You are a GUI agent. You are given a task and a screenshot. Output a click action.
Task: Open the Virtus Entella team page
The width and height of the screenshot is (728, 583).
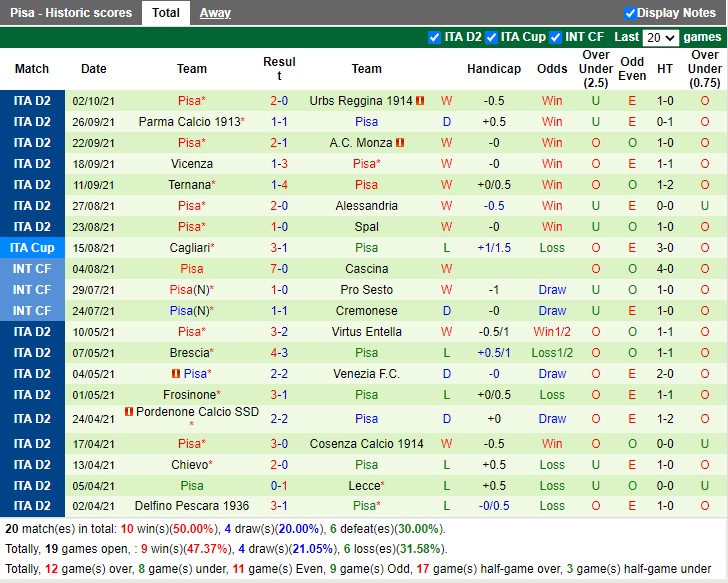click(366, 332)
